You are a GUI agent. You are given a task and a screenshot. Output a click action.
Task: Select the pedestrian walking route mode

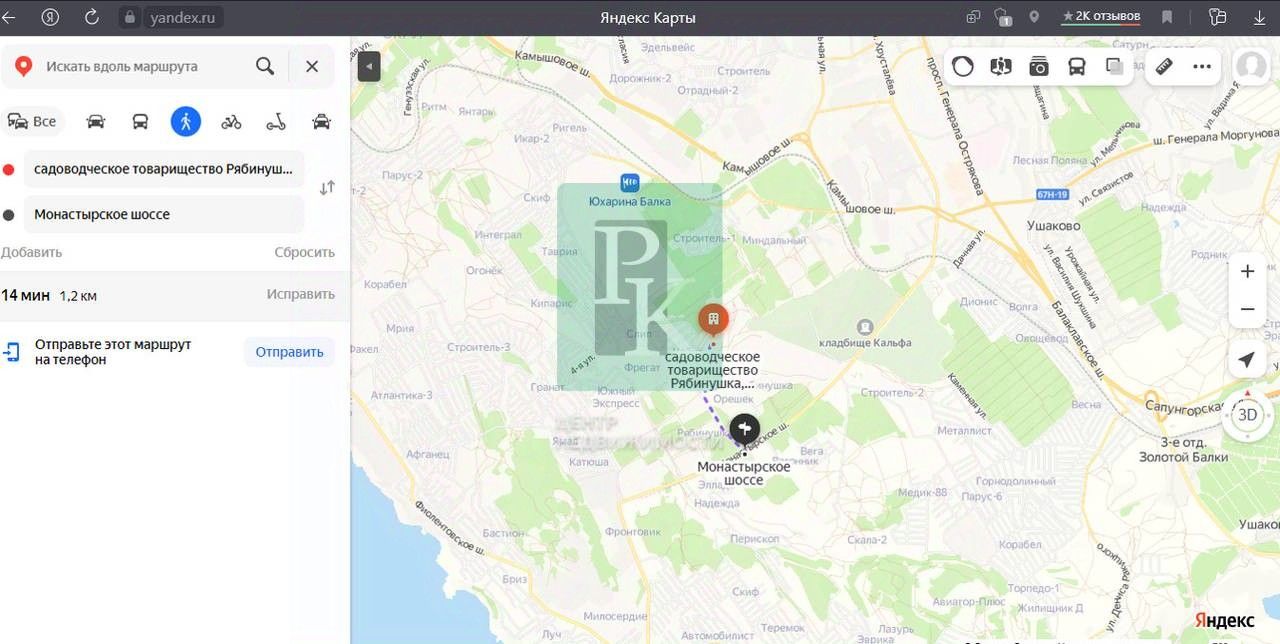click(x=186, y=121)
